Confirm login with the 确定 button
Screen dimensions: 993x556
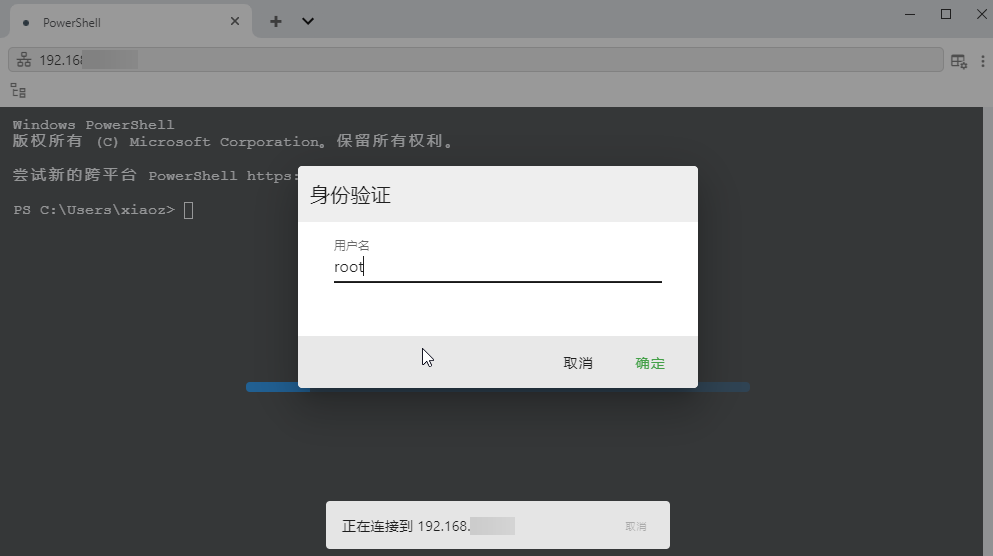click(x=650, y=363)
